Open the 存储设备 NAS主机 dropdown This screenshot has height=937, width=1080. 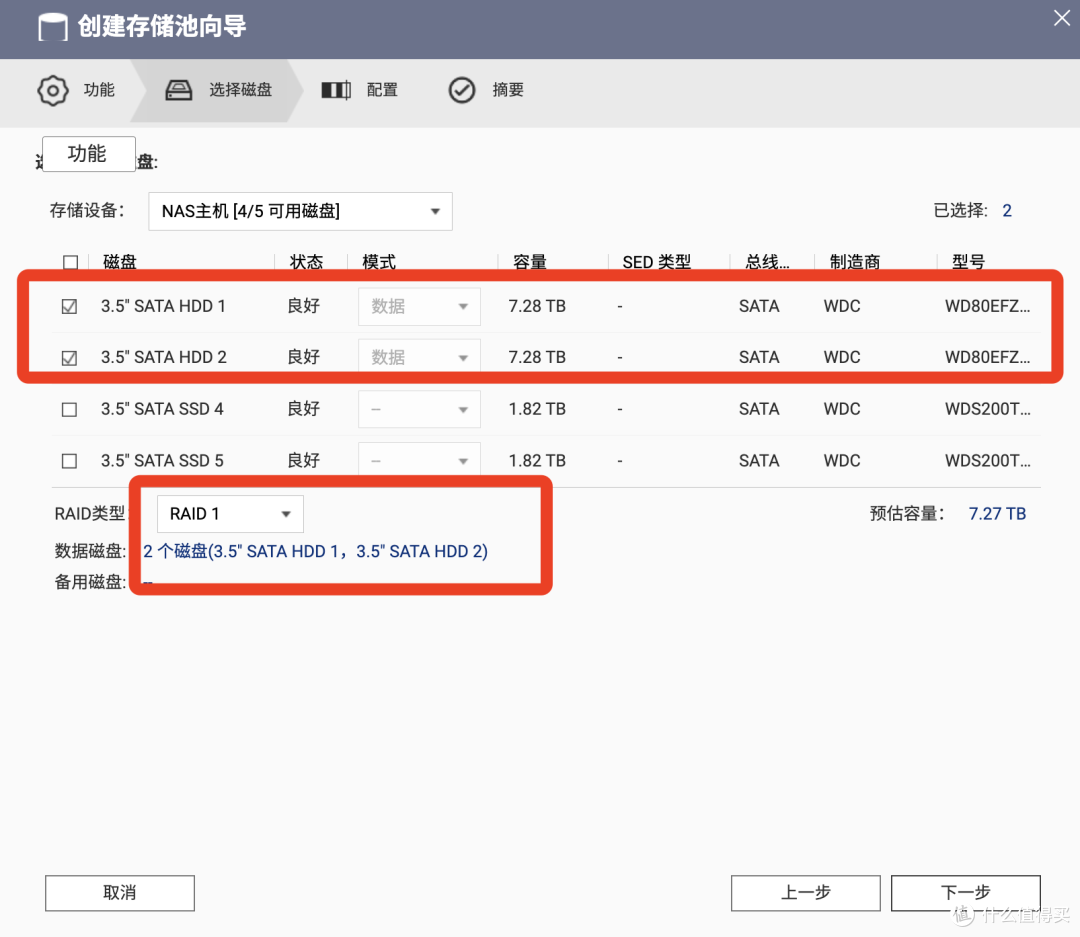coord(300,212)
